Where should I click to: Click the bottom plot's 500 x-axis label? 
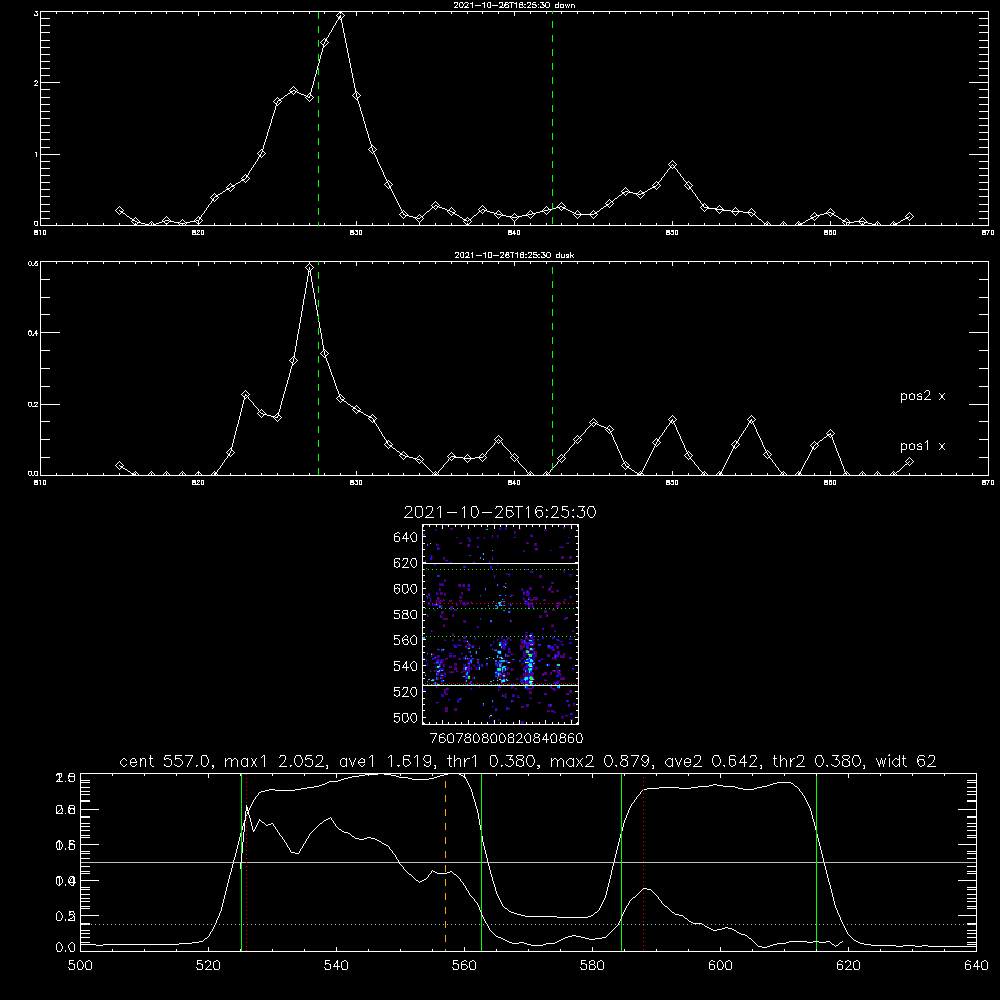(x=80, y=965)
